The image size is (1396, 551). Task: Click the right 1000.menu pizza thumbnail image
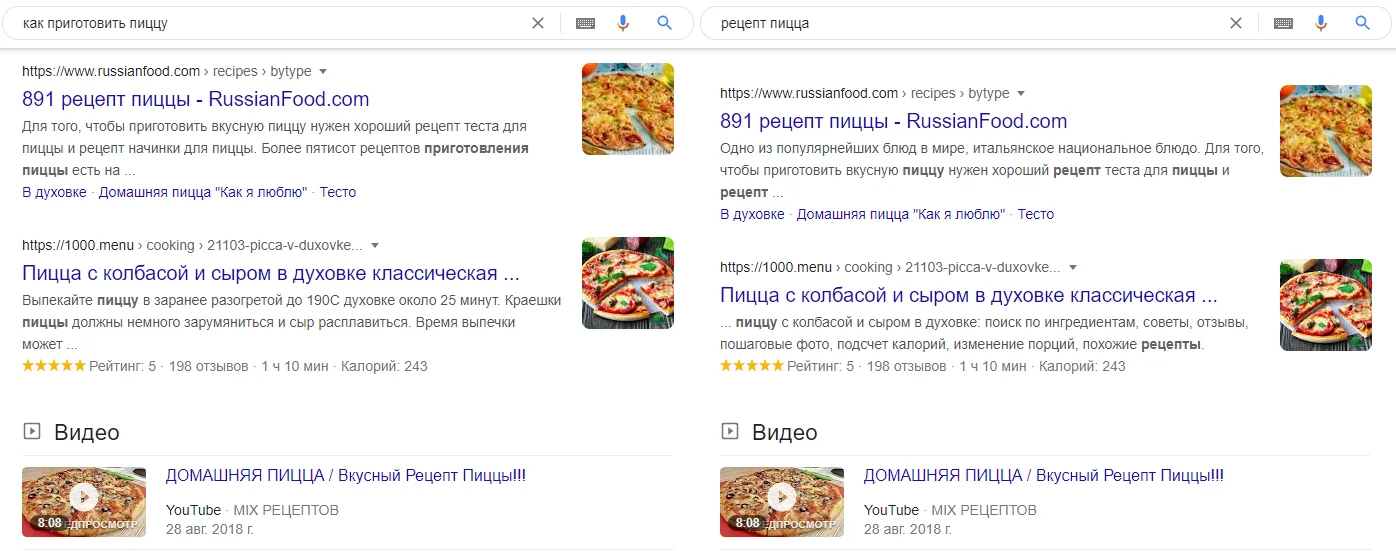pyautogui.click(x=1326, y=305)
